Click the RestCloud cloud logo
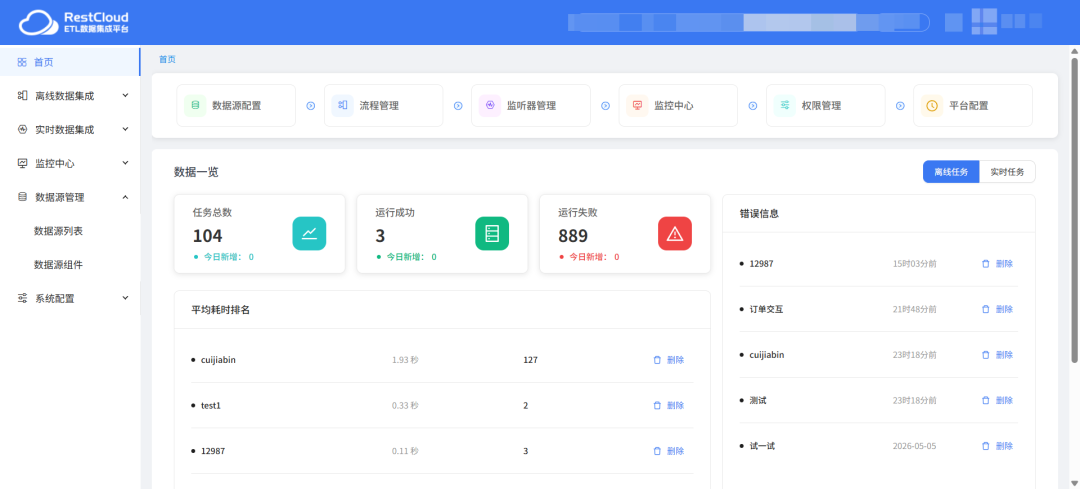This screenshot has height=489, width=1080. [38, 23]
